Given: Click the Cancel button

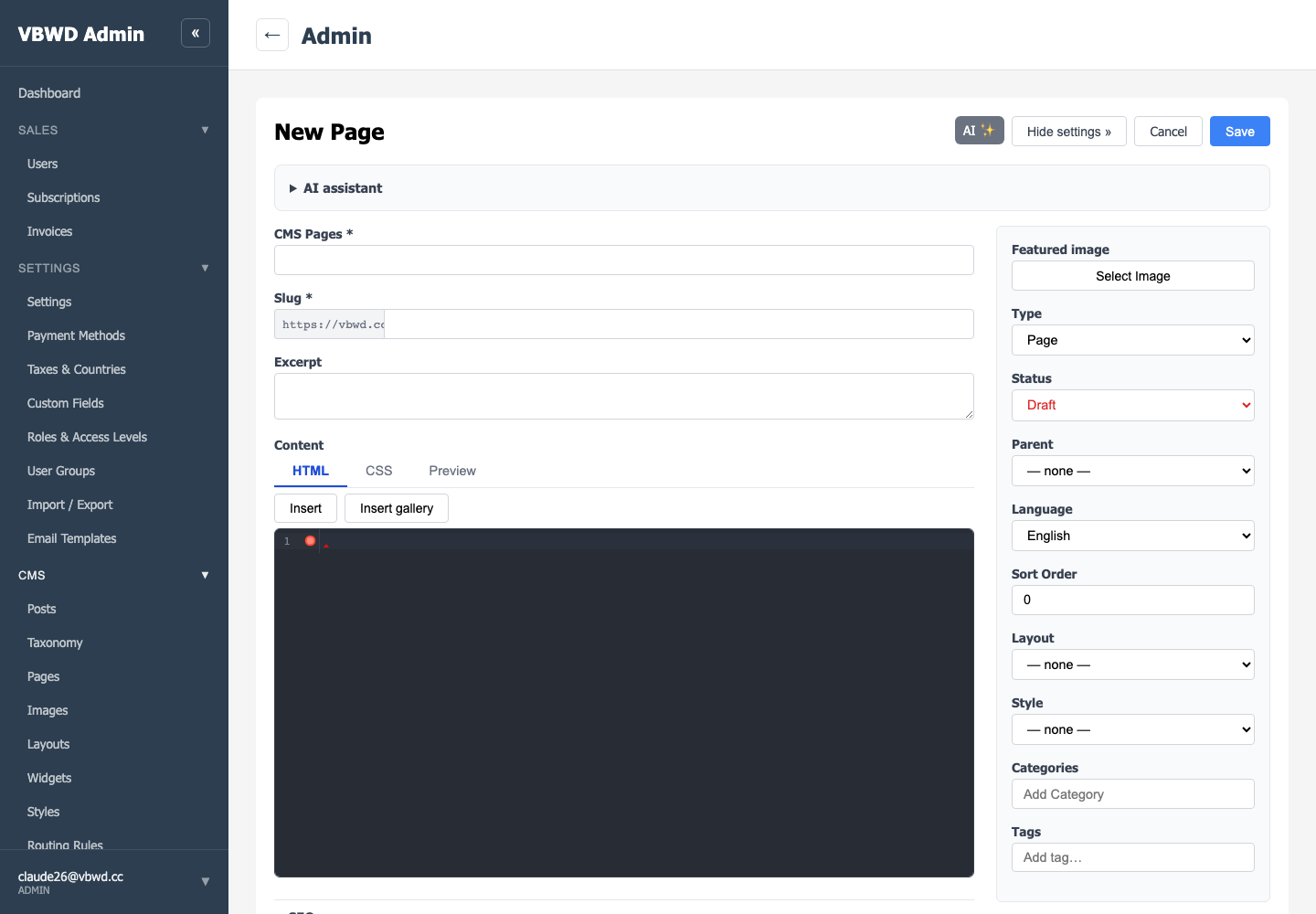Looking at the screenshot, I should coord(1168,131).
